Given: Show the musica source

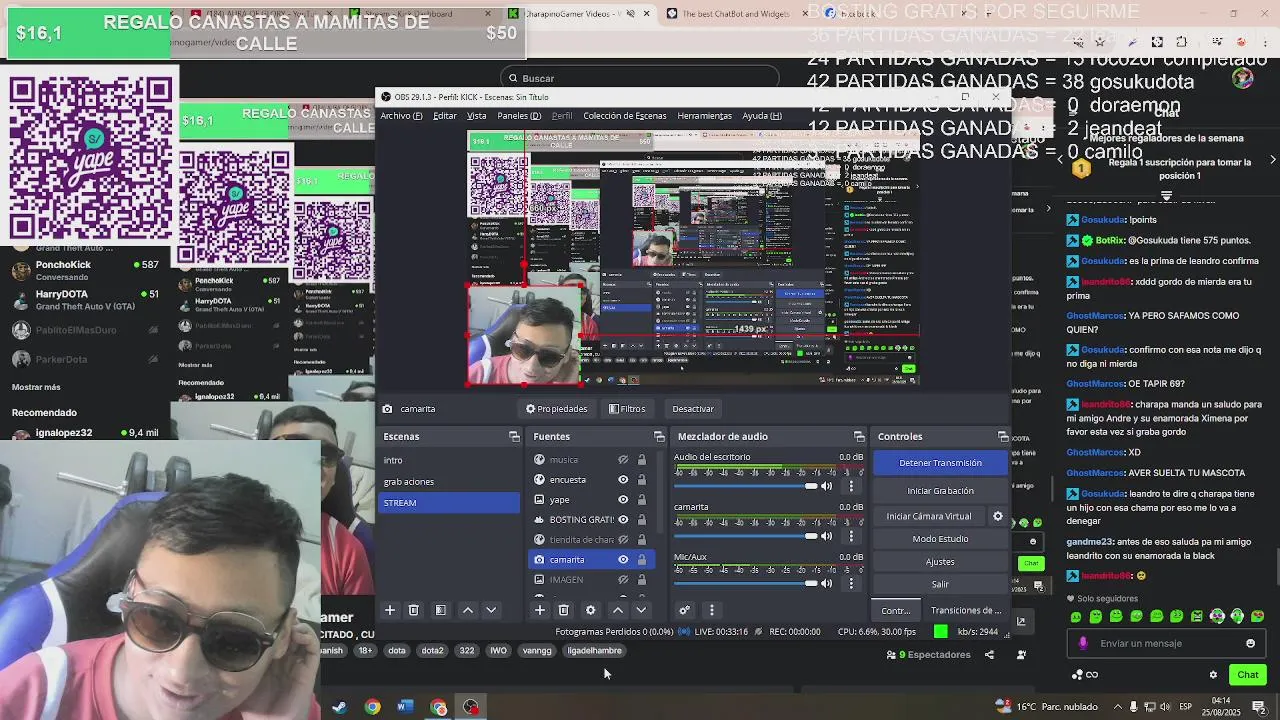Looking at the screenshot, I should pyautogui.click(x=623, y=460).
